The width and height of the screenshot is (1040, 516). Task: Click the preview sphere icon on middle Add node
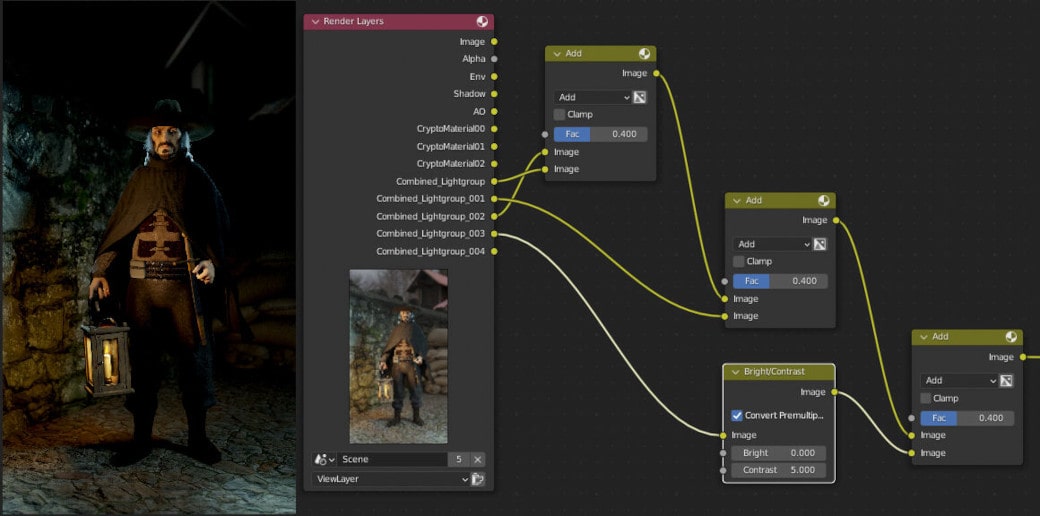point(824,200)
